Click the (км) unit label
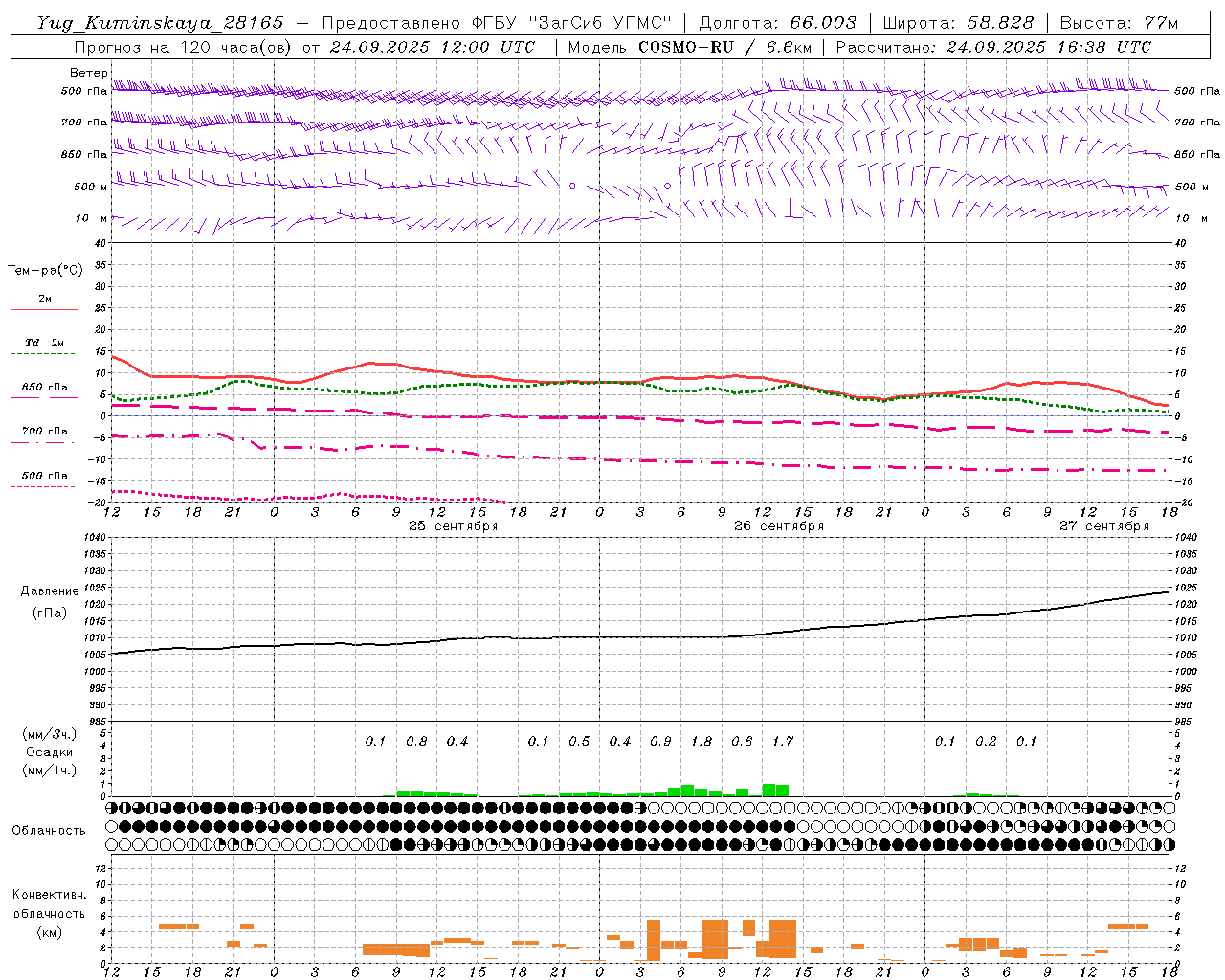The height and width of the screenshot is (980, 1225). coord(49,932)
